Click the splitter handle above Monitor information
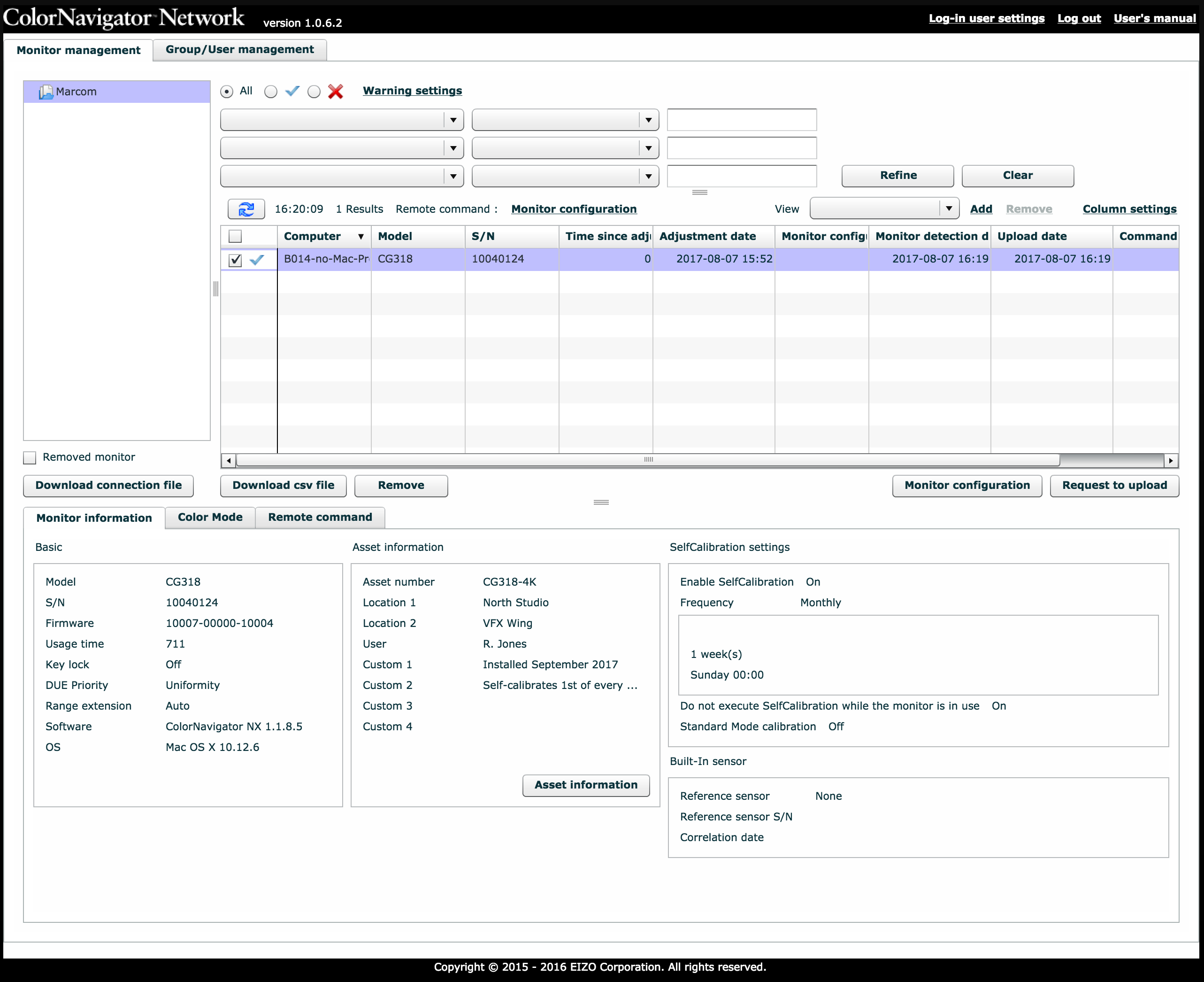This screenshot has height=982, width=1204. [x=601, y=503]
